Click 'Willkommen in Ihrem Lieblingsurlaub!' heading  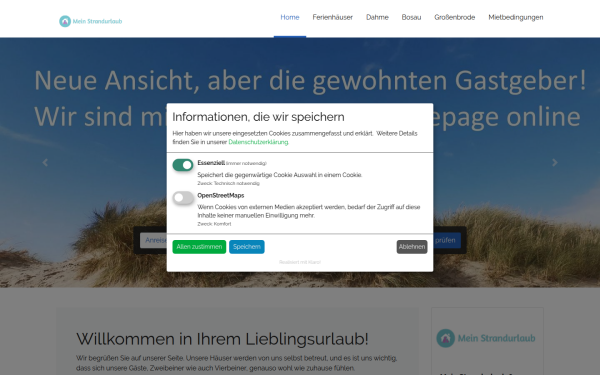(222, 339)
